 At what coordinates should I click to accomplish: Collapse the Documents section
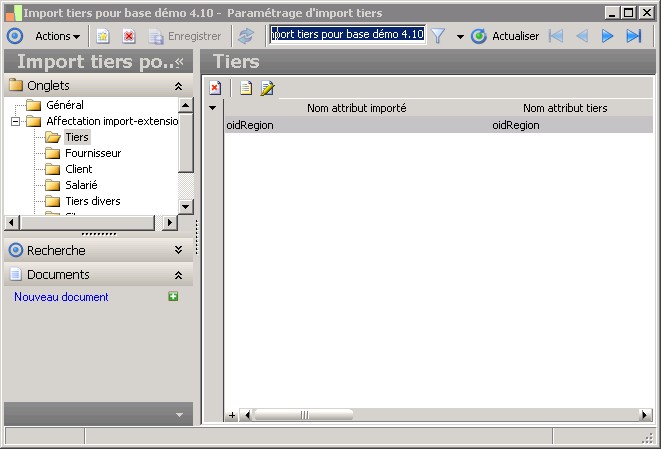(x=178, y=275)
